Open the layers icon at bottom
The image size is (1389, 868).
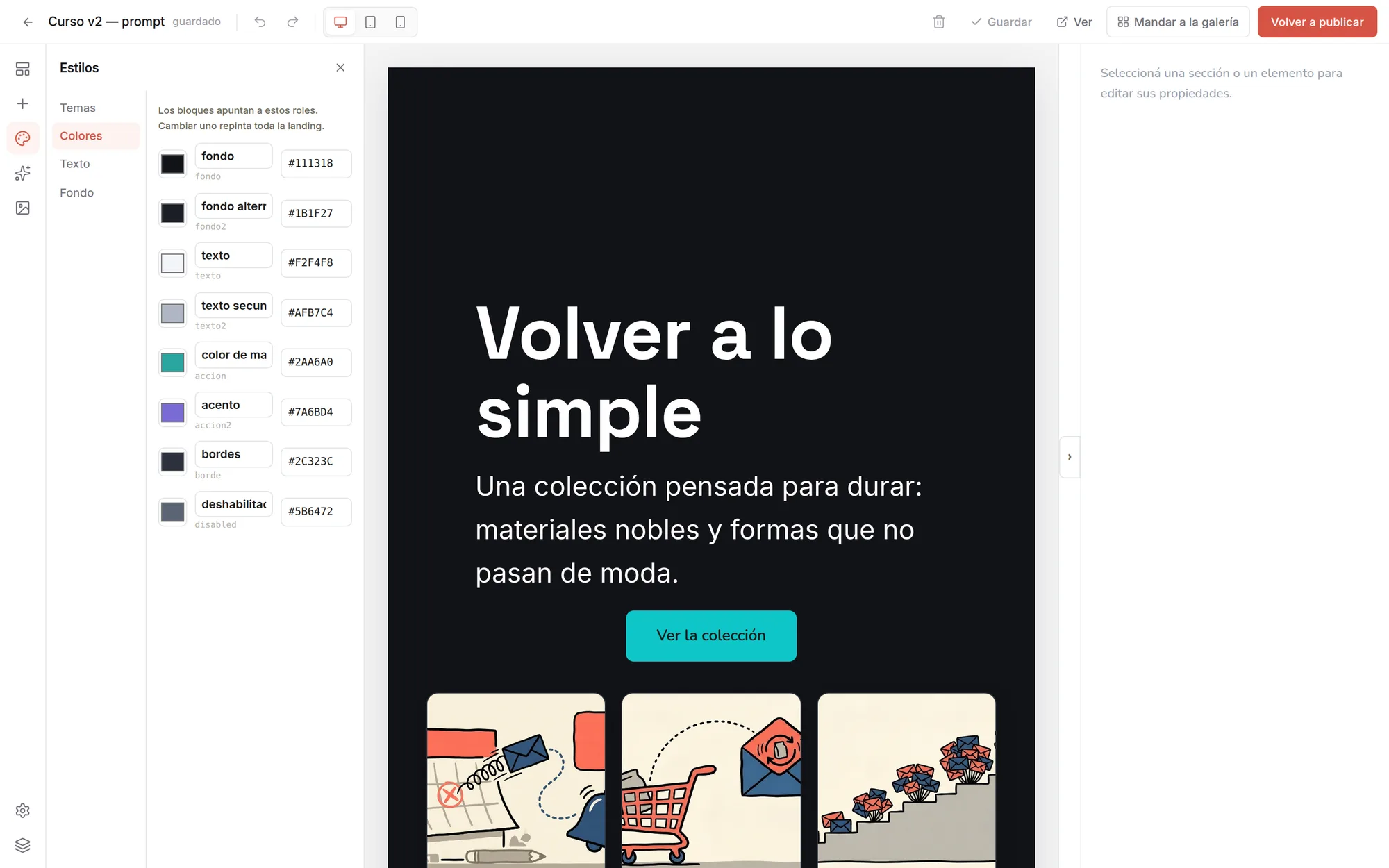[x=23, y=845]
